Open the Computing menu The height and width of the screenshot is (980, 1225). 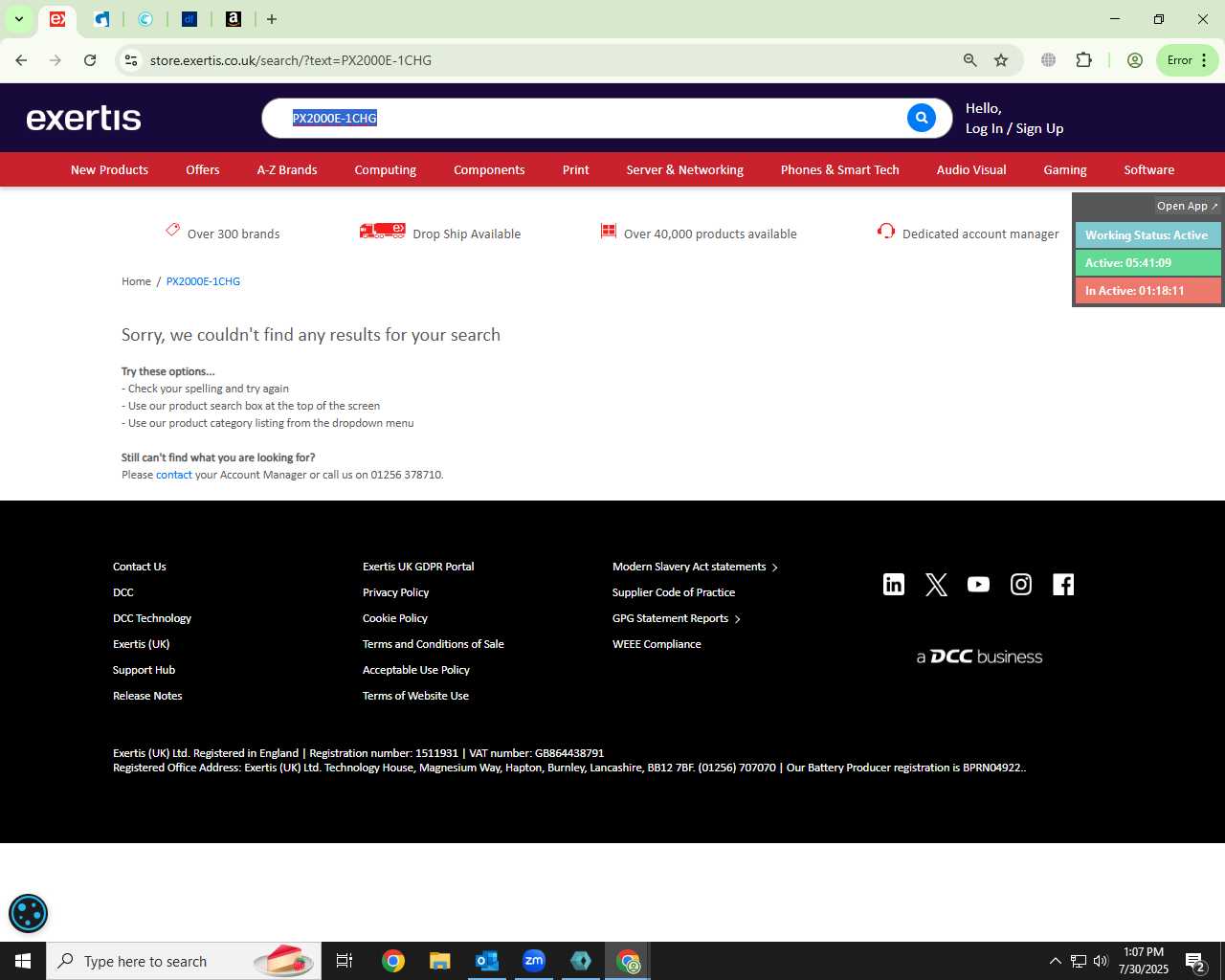pyautogui.click(x=385, y=169)
